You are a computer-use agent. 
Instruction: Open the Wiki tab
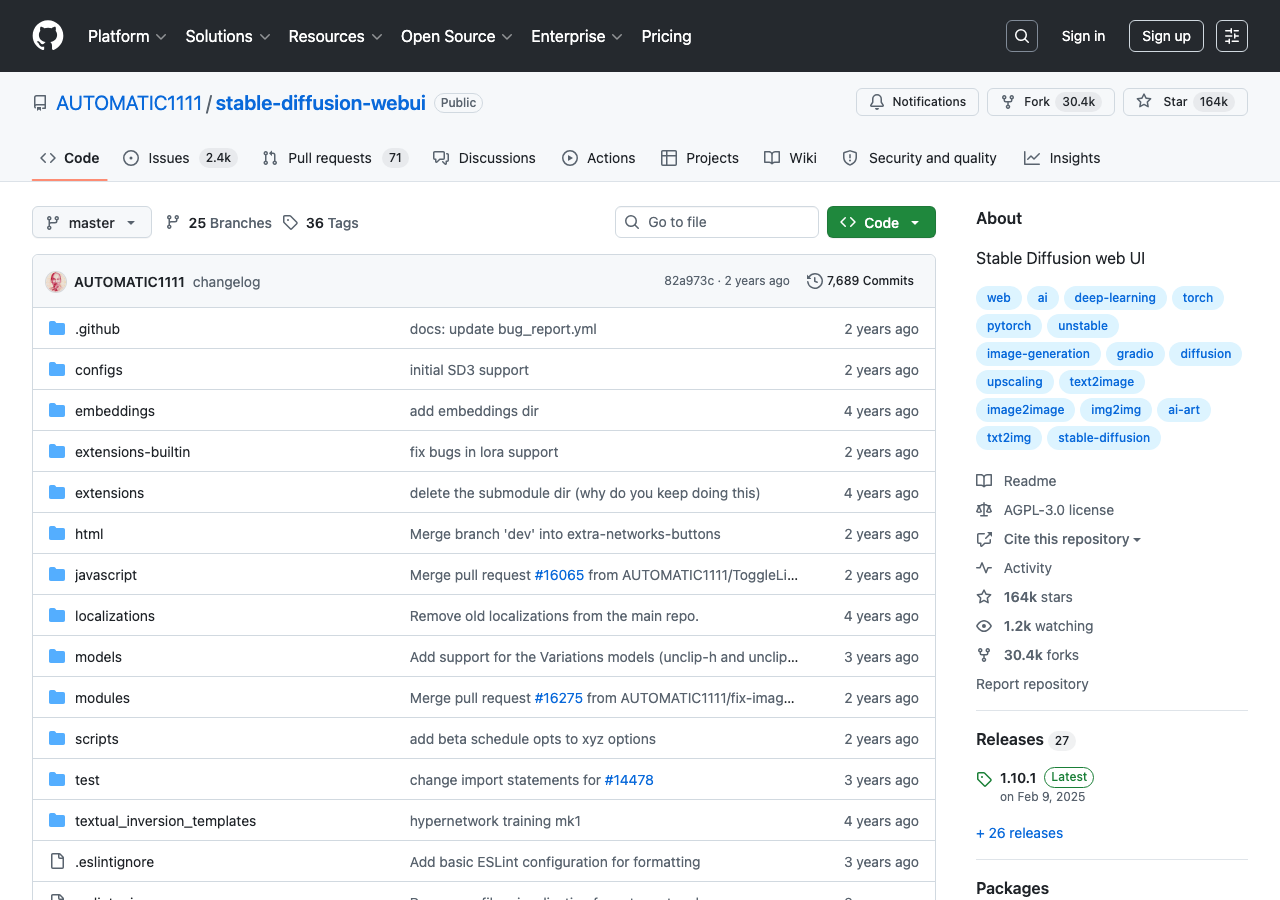pos(790,158)
